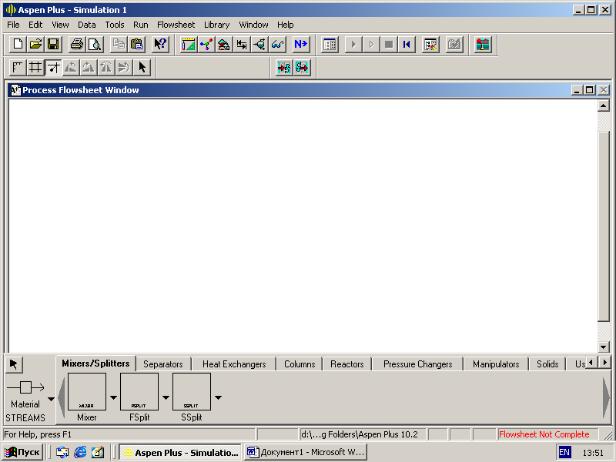Image resolution: width=616 pixels, height=462 pixels.
Task: Switch to the Separators tab
Action: 163,364
